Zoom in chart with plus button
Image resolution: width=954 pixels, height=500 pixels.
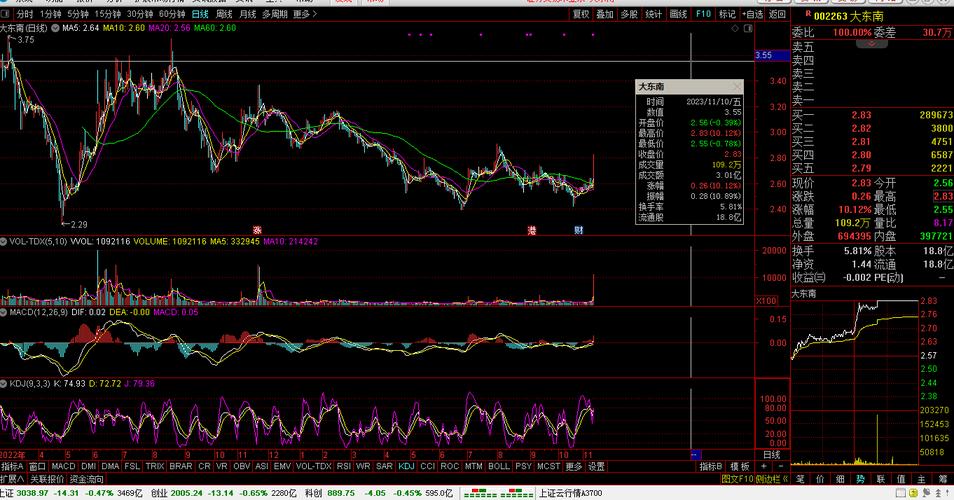(764, 467)
